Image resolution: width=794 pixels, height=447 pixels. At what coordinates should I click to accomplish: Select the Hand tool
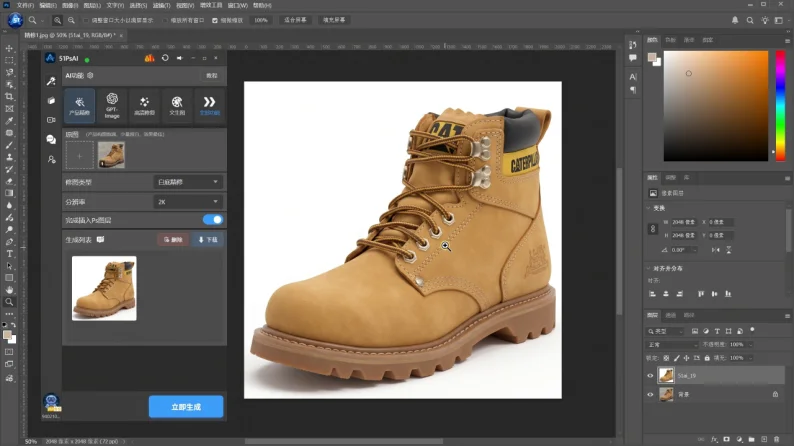[x=9, y=290]
